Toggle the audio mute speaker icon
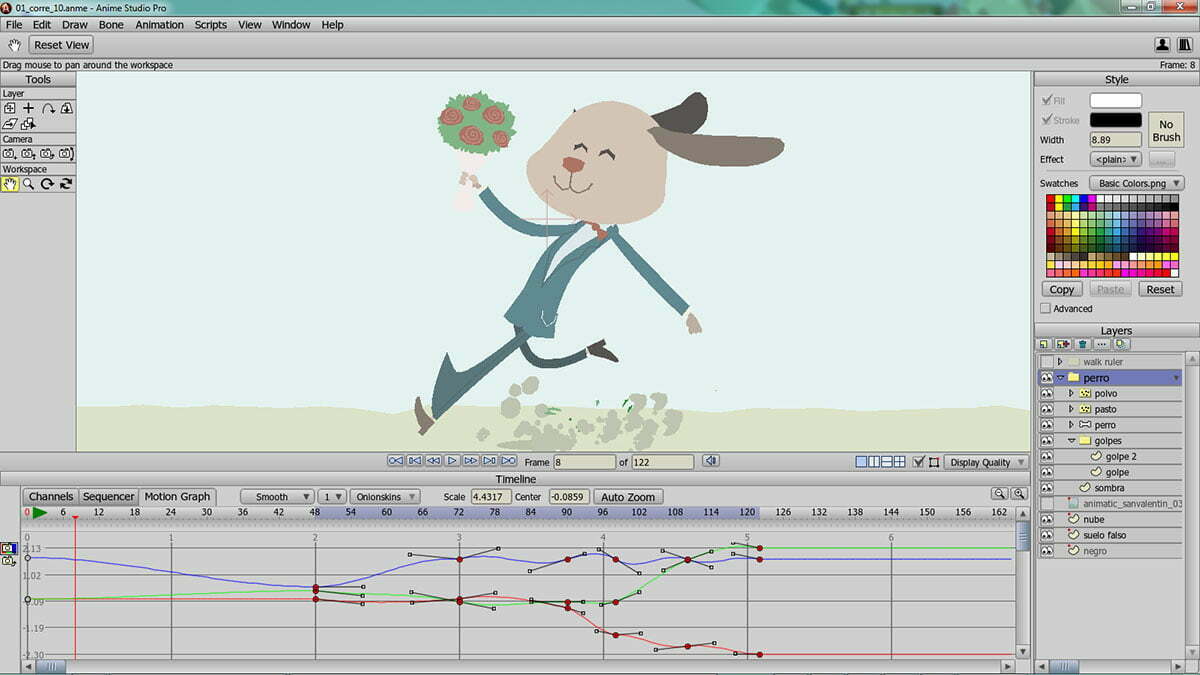The height and width of the screenshot is (675, 1200). [710, 461]
